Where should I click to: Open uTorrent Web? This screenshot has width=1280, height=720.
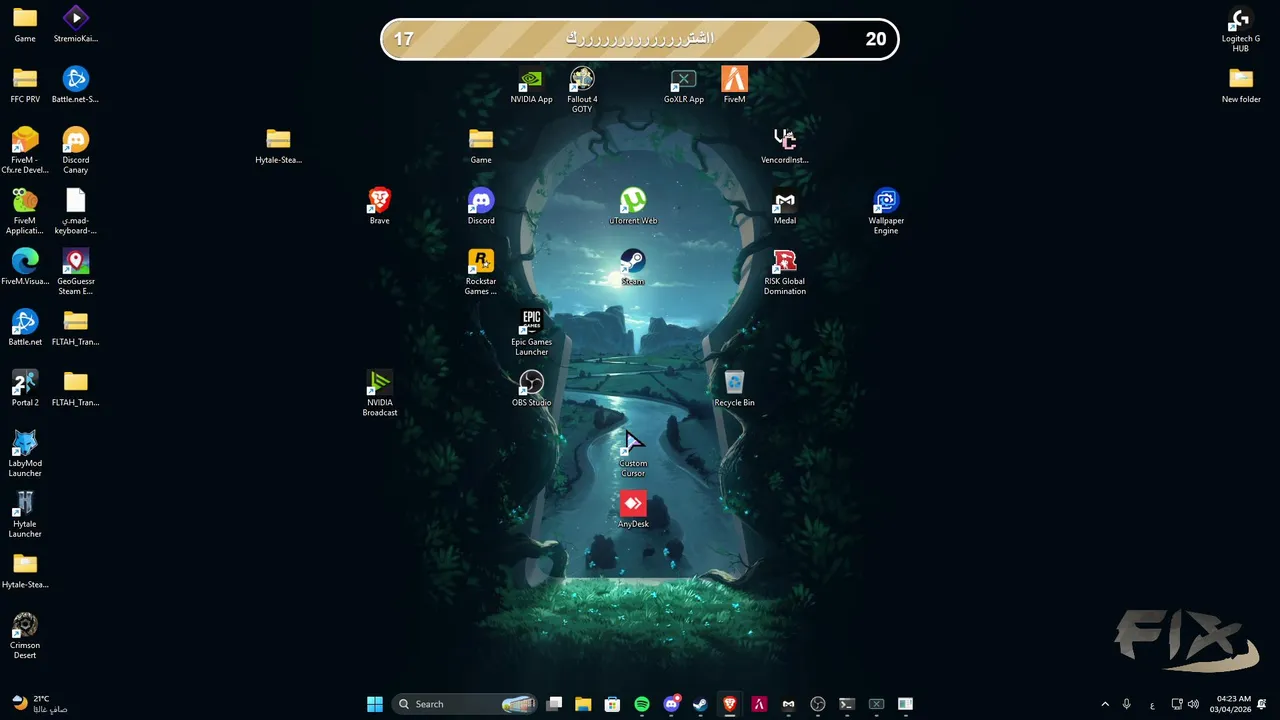click(x=633, y=206)
